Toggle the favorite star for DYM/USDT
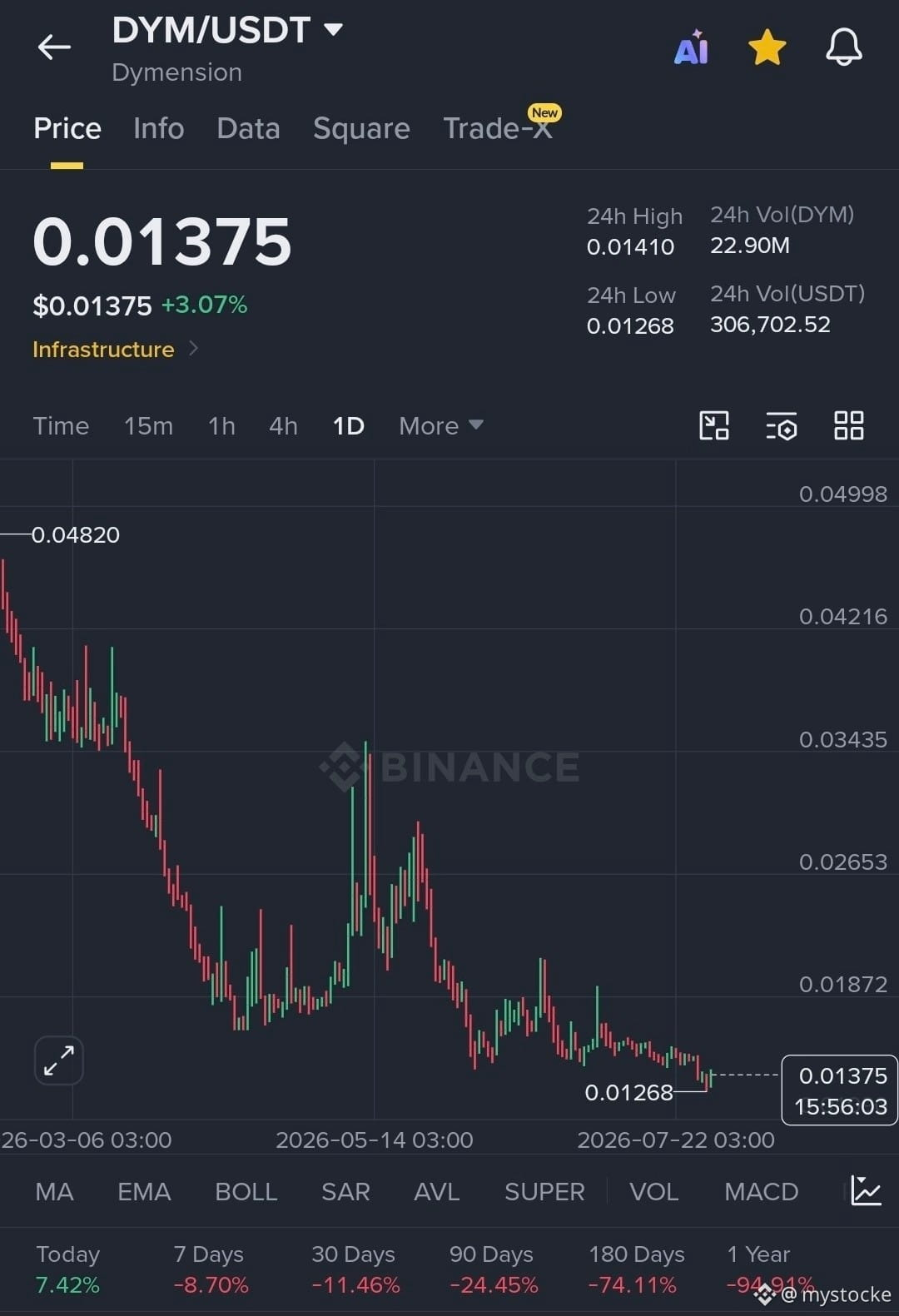This screenshot has width=899, height=1316. [x=767, y=47]
